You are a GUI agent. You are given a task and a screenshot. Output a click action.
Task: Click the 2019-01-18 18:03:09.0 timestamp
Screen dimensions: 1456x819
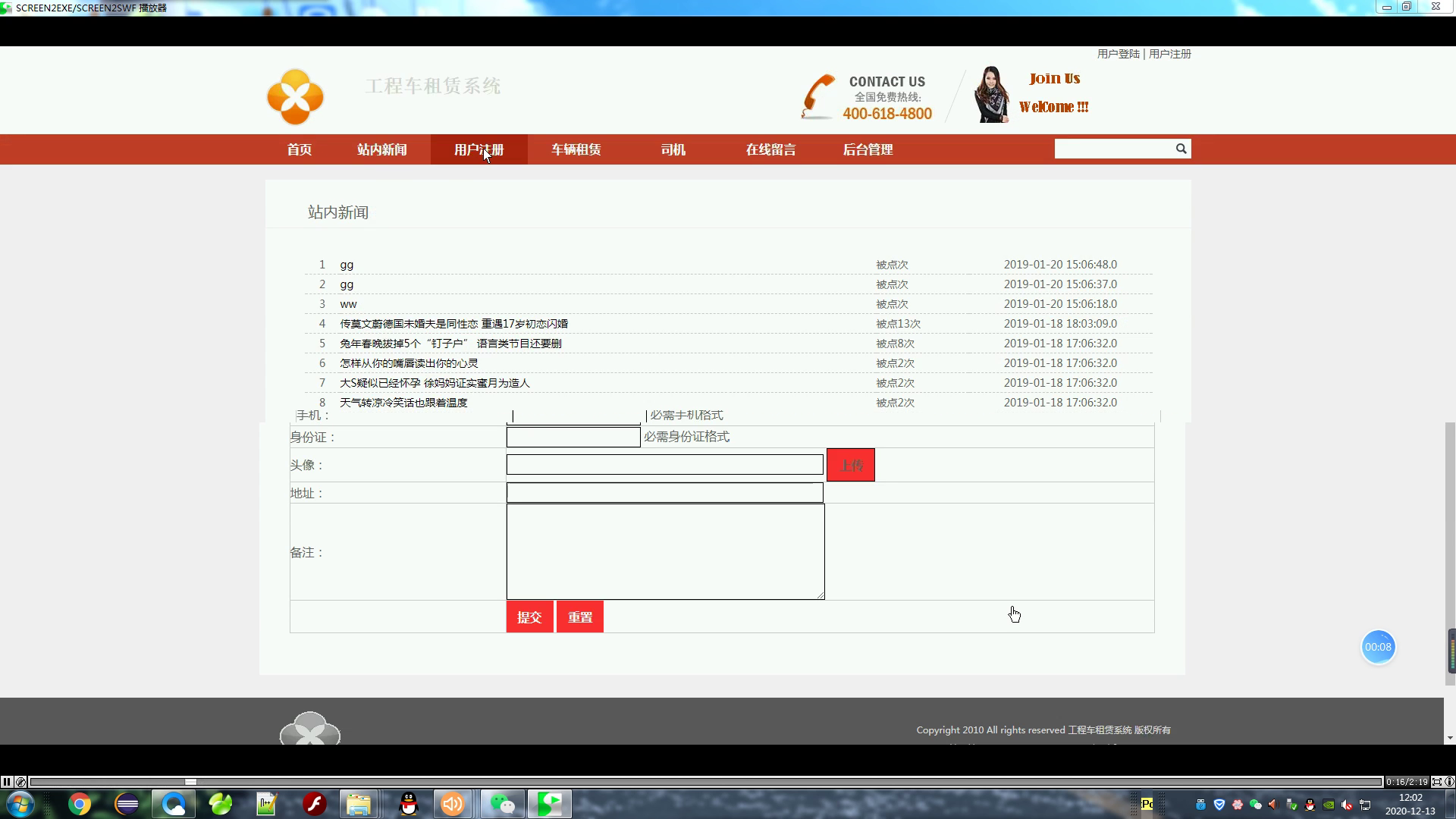(1060, 324)
